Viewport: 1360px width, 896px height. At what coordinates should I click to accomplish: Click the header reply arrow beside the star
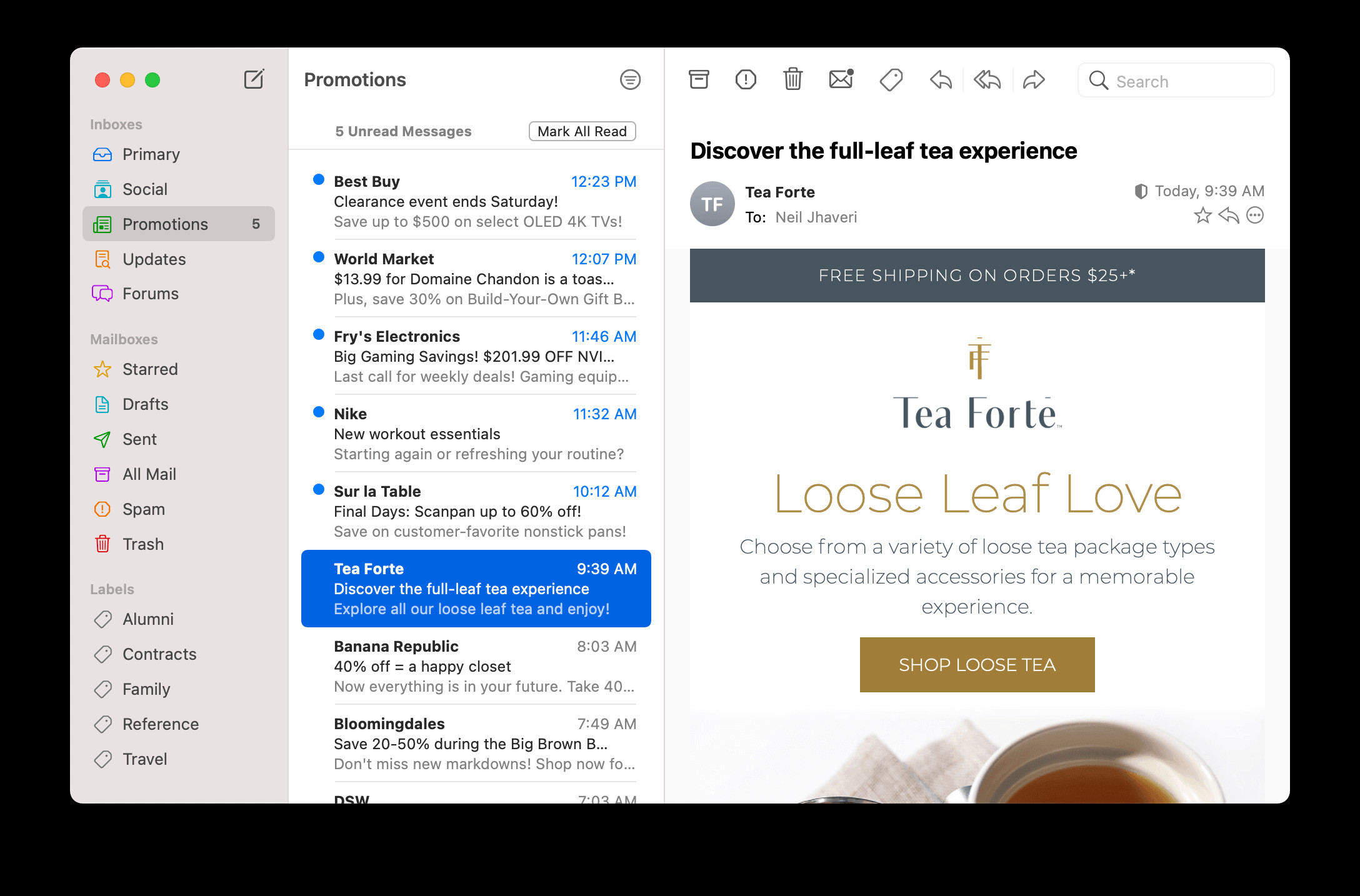coord(1229,216)
